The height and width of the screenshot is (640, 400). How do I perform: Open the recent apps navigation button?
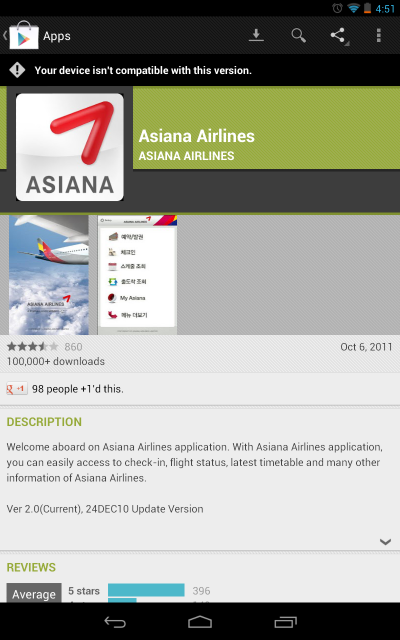pos(285,622)
